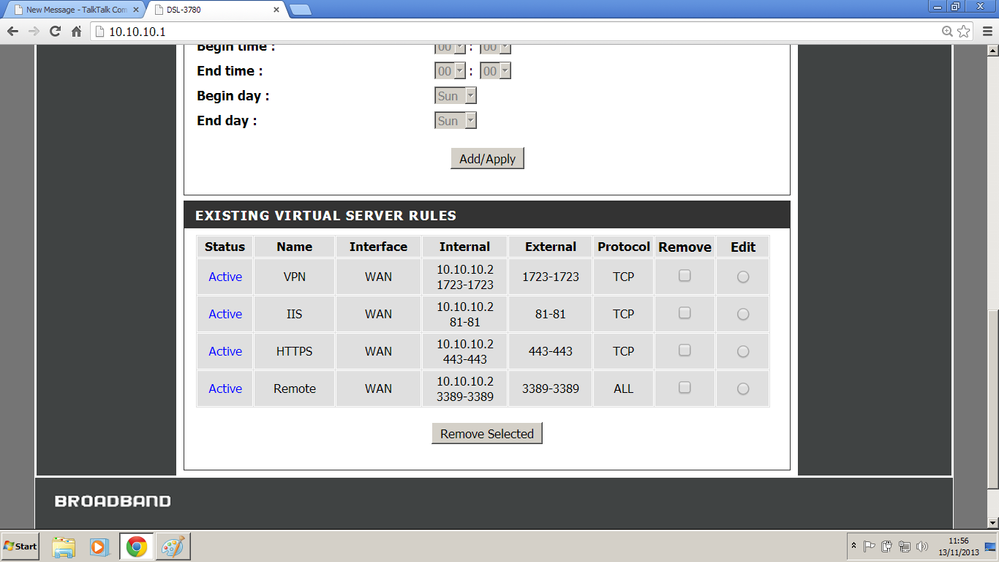
Task: Check the Remove box for HTTPS rule
Action: 685,351
